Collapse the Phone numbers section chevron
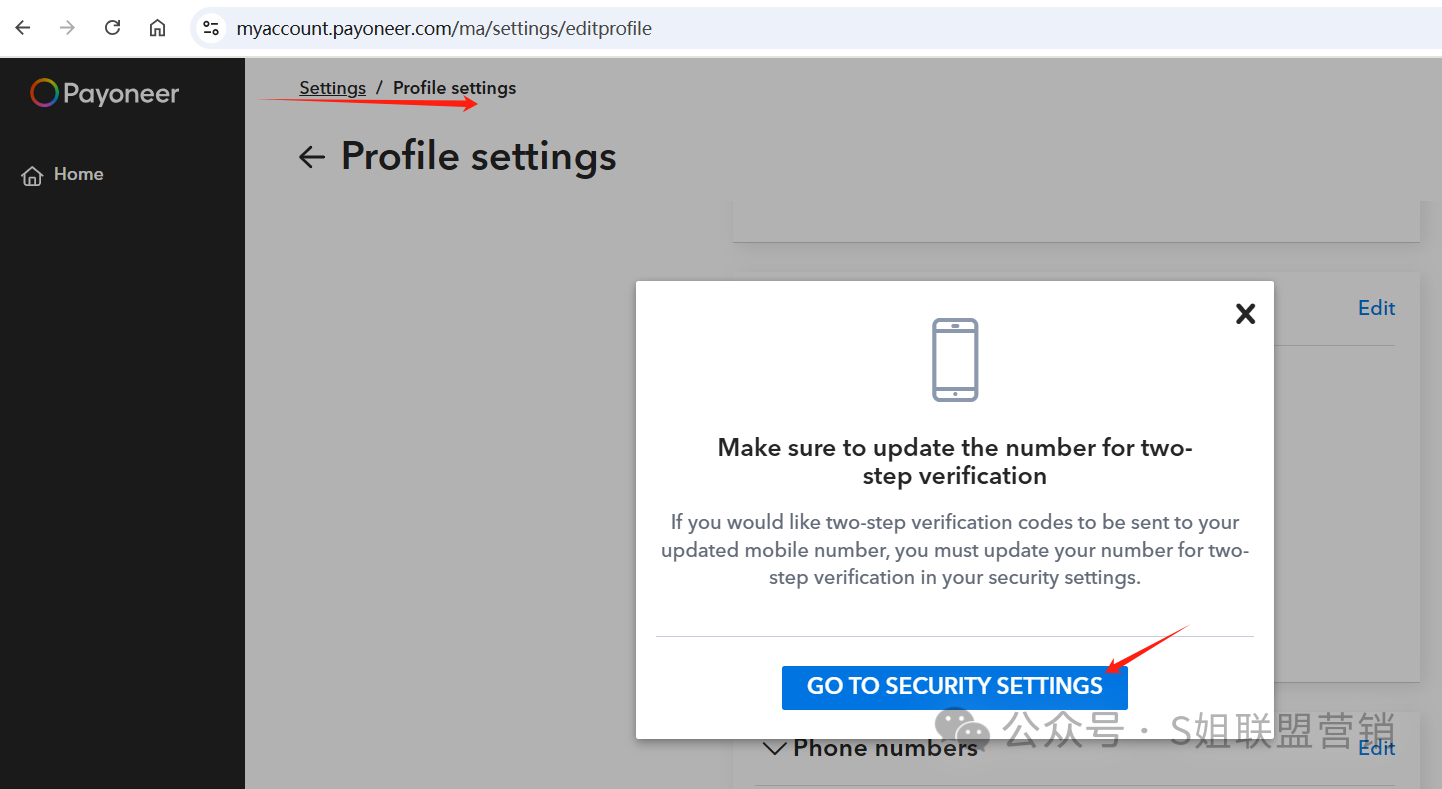 (x=774, y=748)
